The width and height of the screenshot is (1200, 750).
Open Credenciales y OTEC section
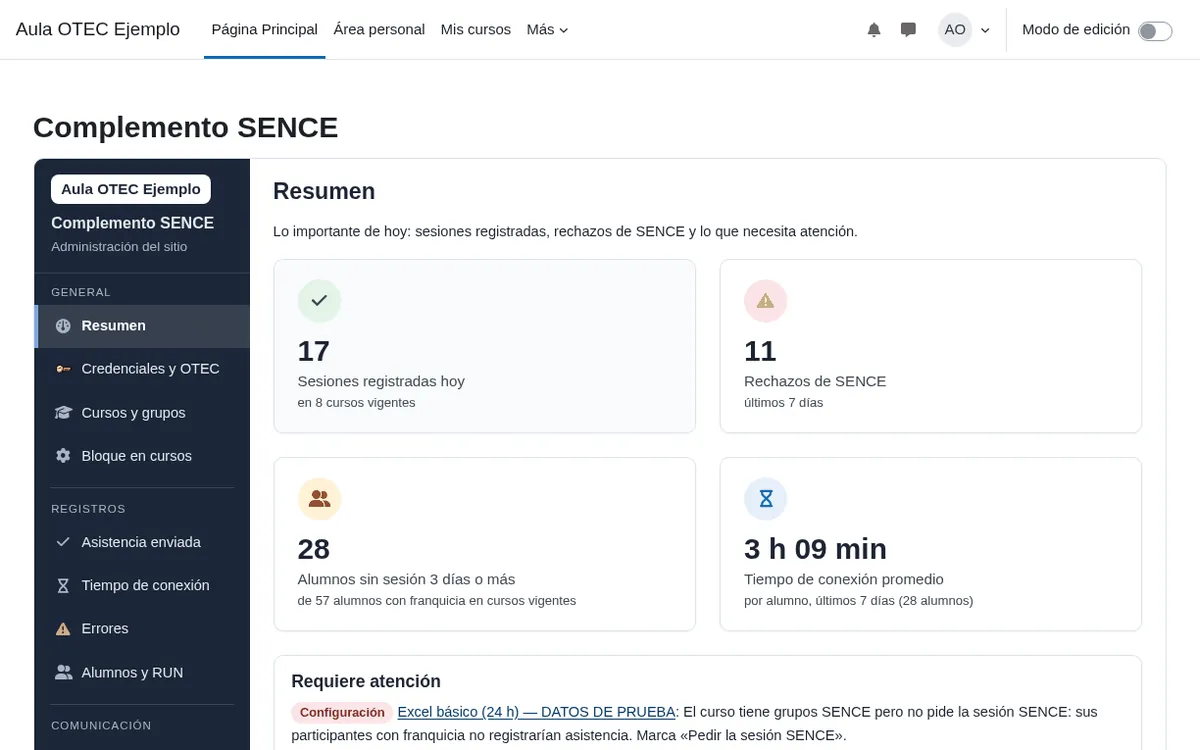[142, 369]
